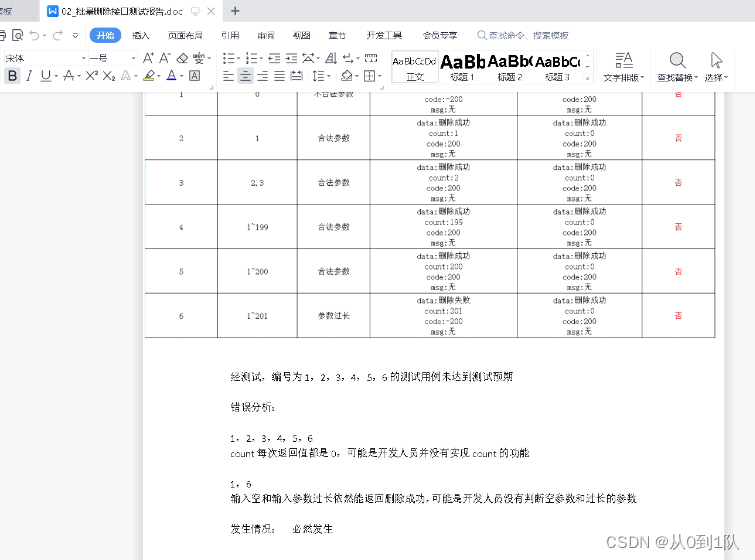
Task: Click the text effects outlined A icon
Action: tap(126, 76)
